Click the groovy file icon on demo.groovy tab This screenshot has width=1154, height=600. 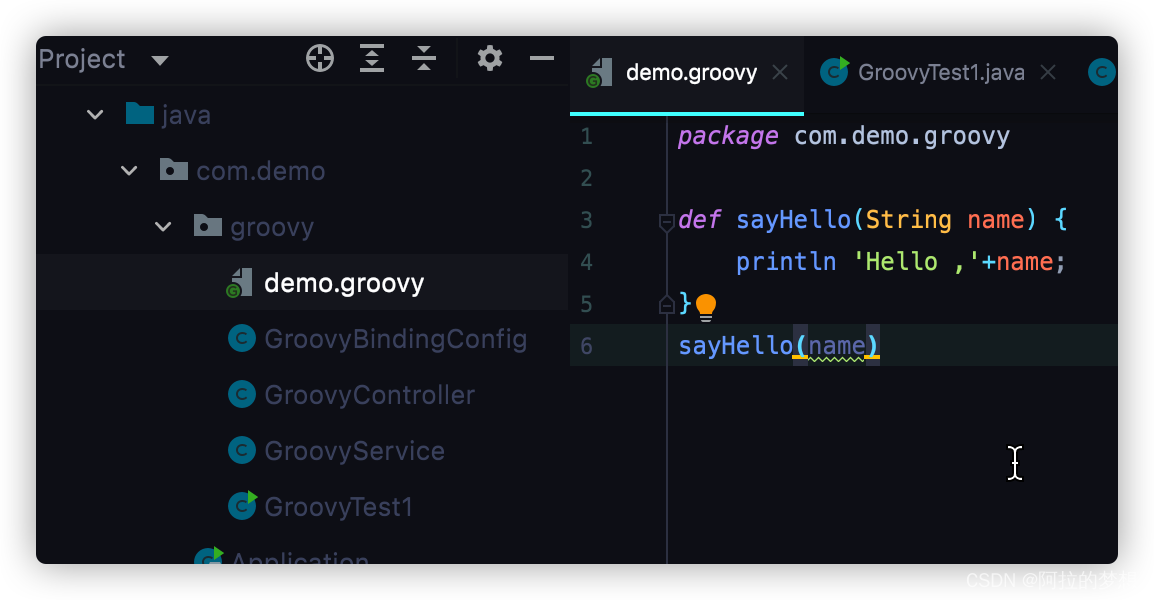pos(600,73)
